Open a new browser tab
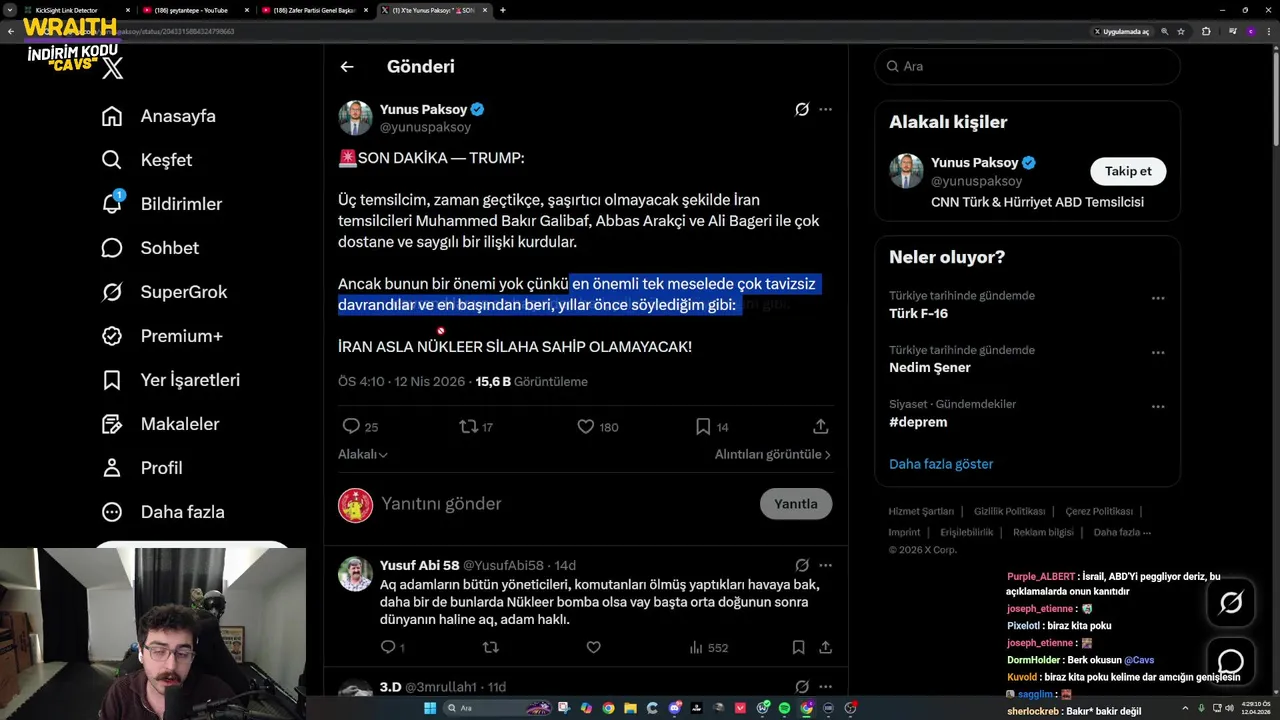Viewport: 1280px width, 720px height. [502, 10]
